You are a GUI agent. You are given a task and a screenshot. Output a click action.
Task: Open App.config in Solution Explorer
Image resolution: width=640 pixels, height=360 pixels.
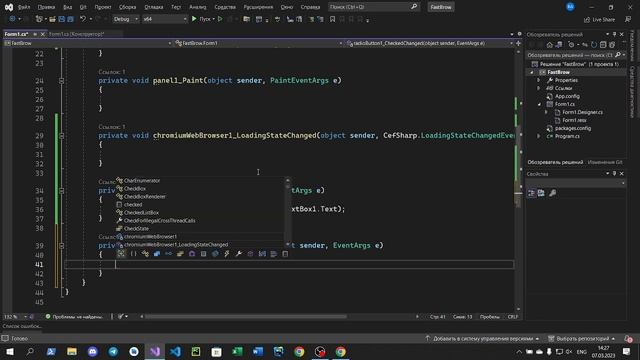tap(567, 96)
